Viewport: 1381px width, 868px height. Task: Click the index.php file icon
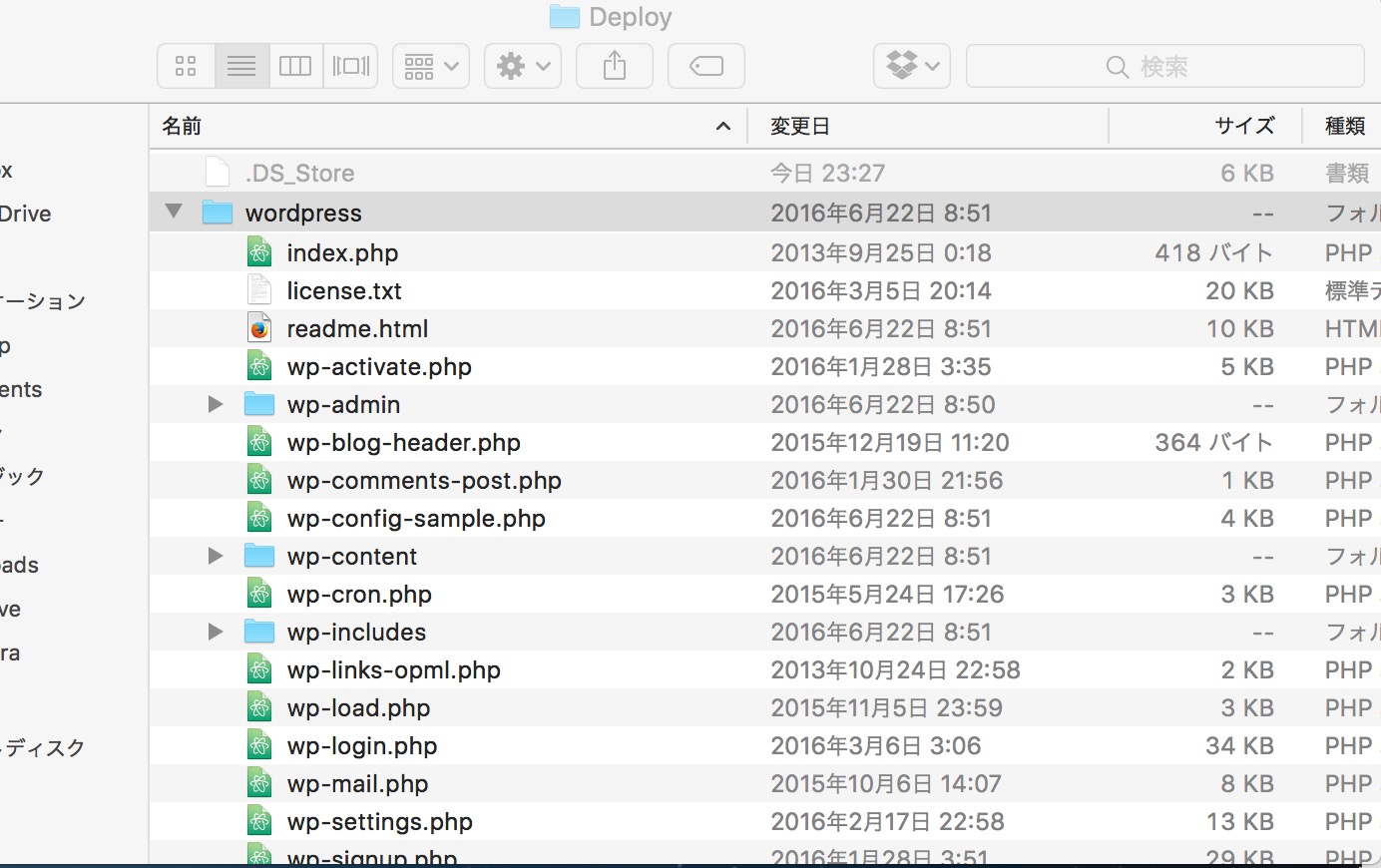259,252
